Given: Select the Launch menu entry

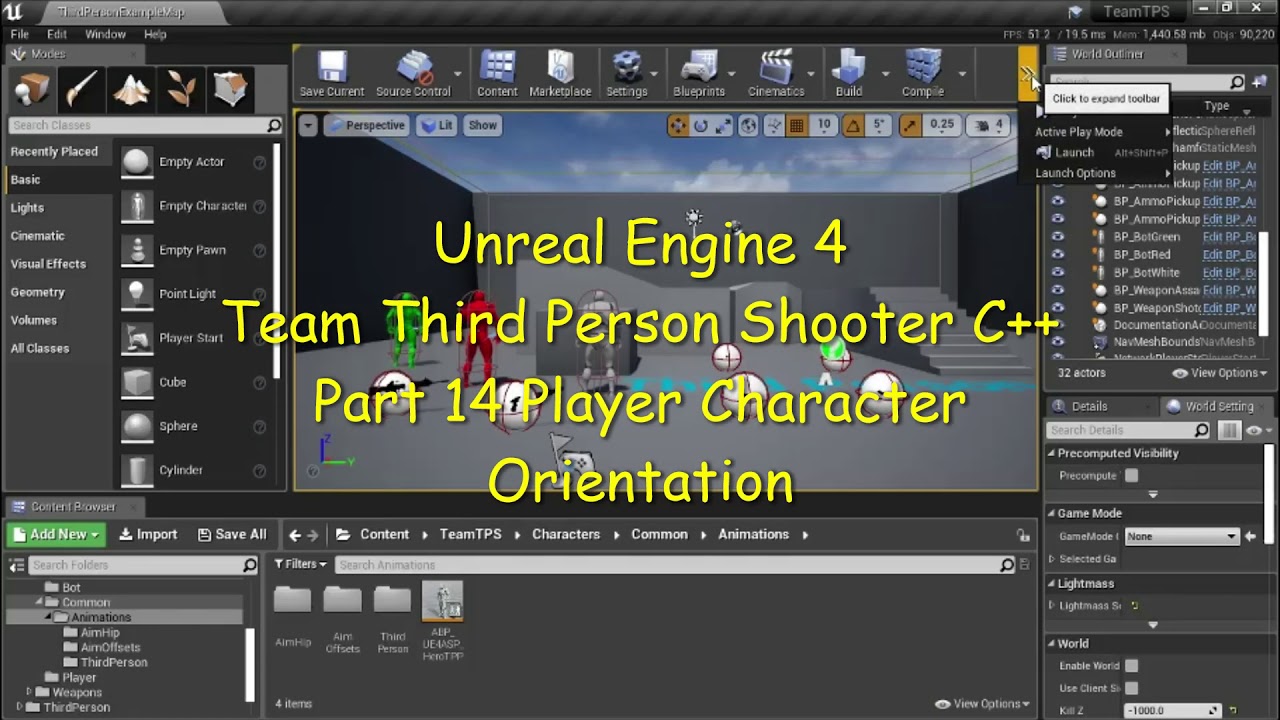Looking at the screenshot, I should click(1074, 152).
